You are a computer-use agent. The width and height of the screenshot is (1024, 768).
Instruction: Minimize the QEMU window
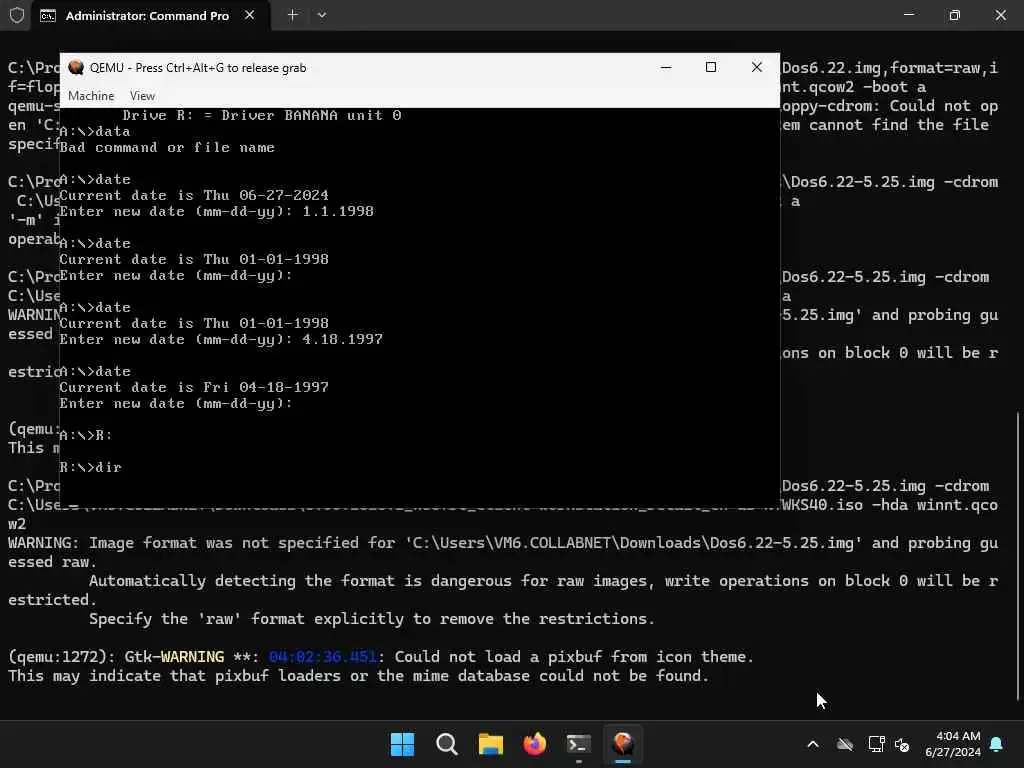coord(666,67)
